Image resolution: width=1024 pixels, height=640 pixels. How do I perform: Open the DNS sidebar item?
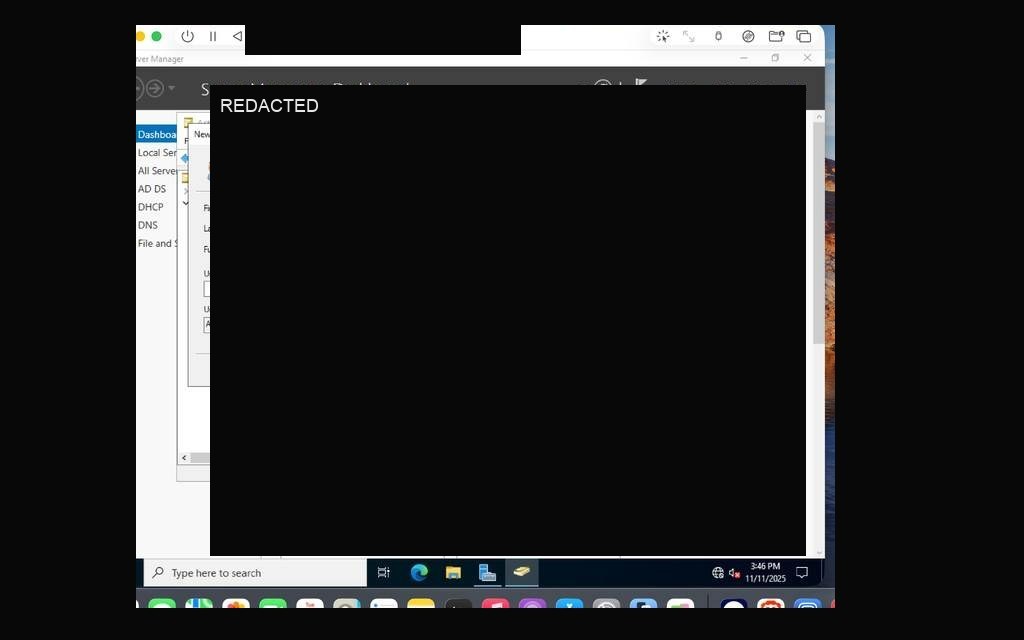tap(148, 225)
